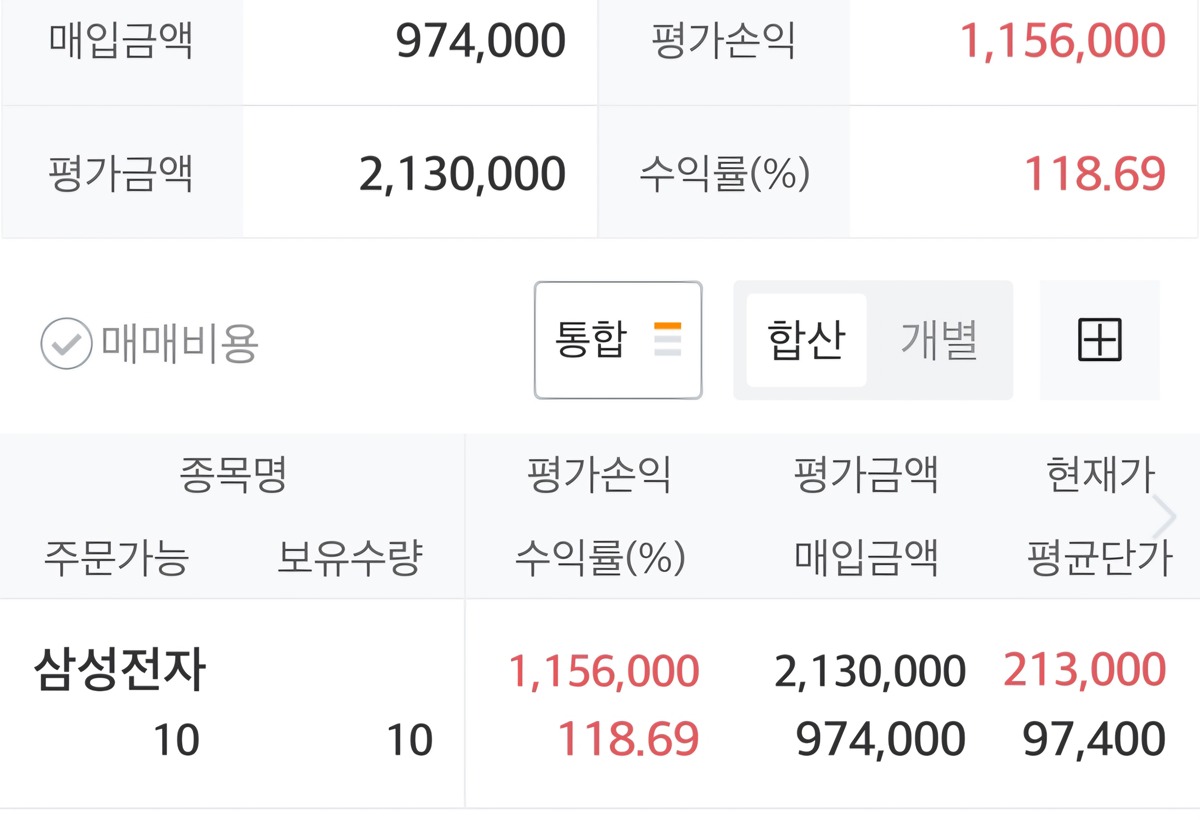Click 삼성전자 current price 213,000
This screenshot has height=820, width=1200.
[1084, 670]
